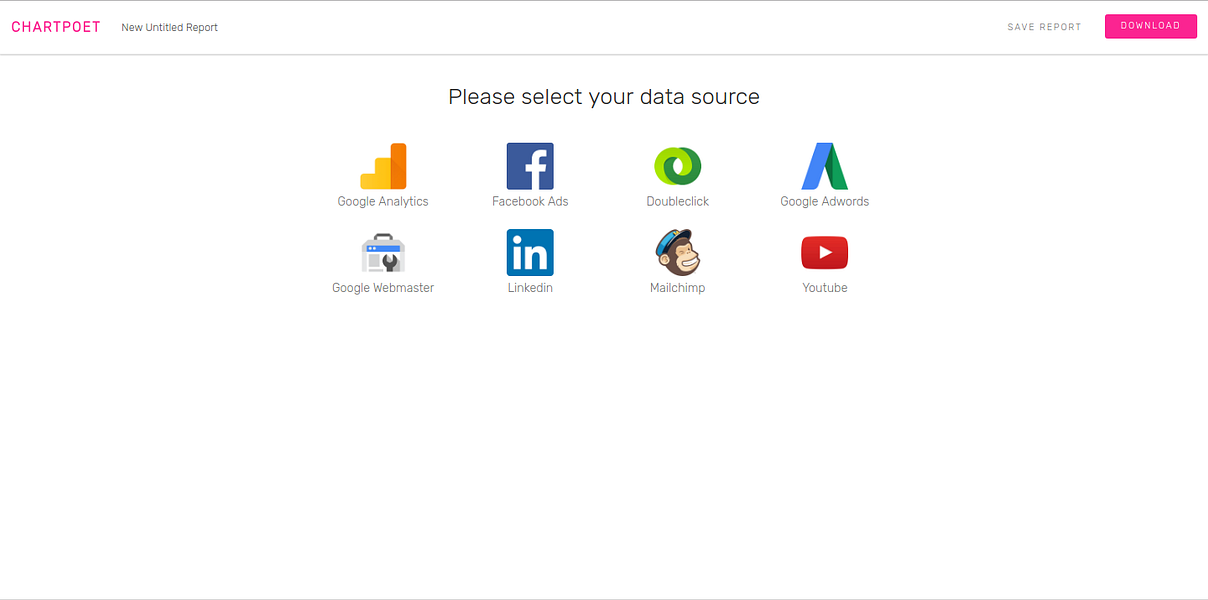Select the Linkedin logo icon

point(530,252)
